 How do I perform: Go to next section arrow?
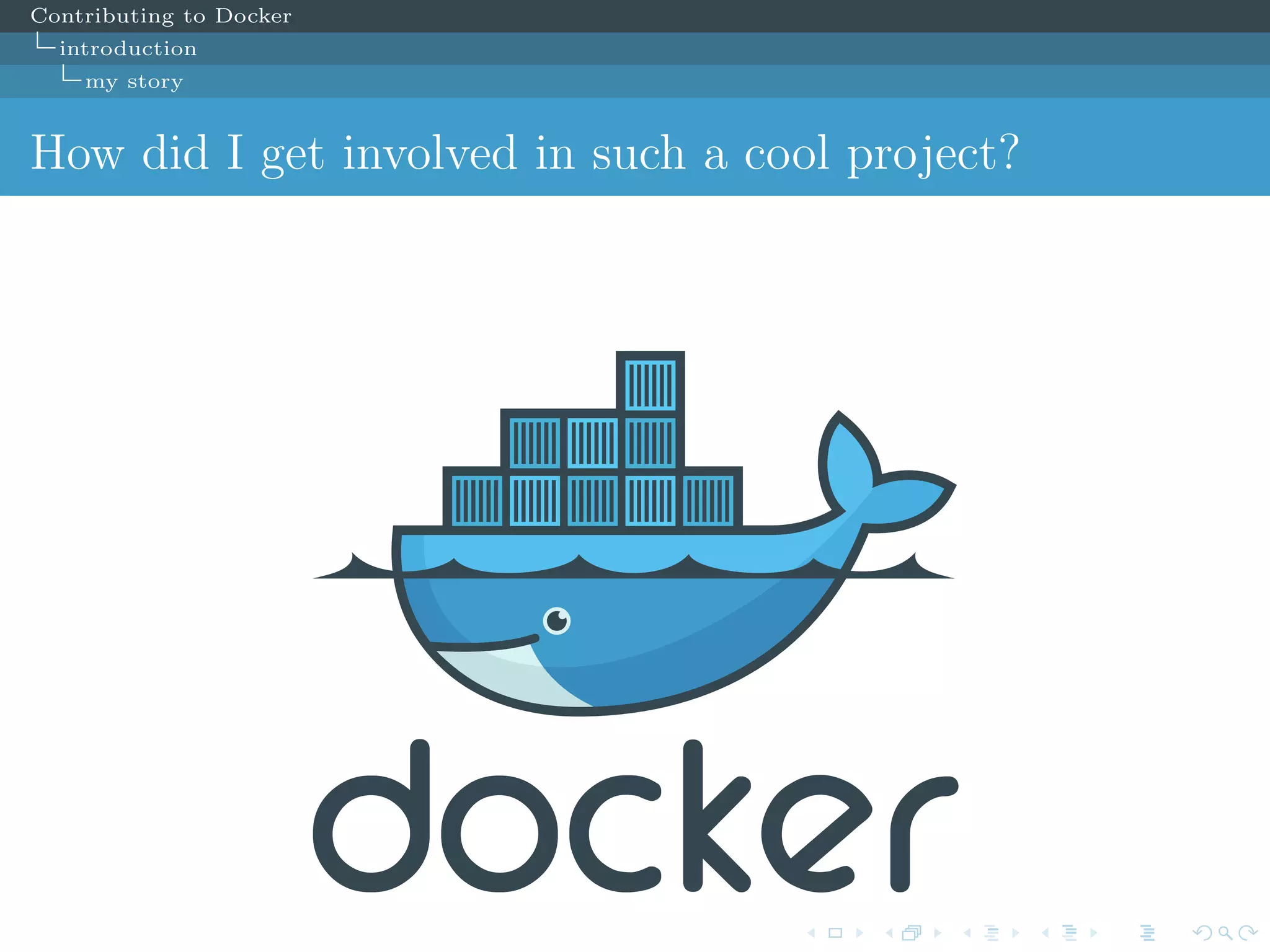[1093, 933]
